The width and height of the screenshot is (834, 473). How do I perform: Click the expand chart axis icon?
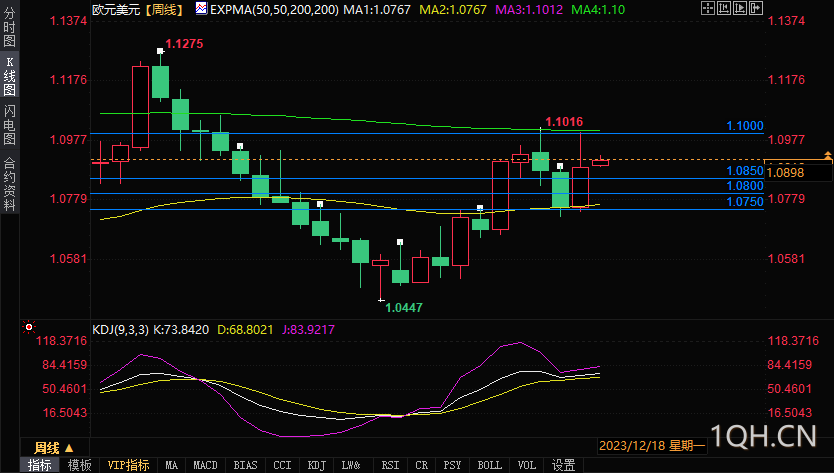[740, 8]
